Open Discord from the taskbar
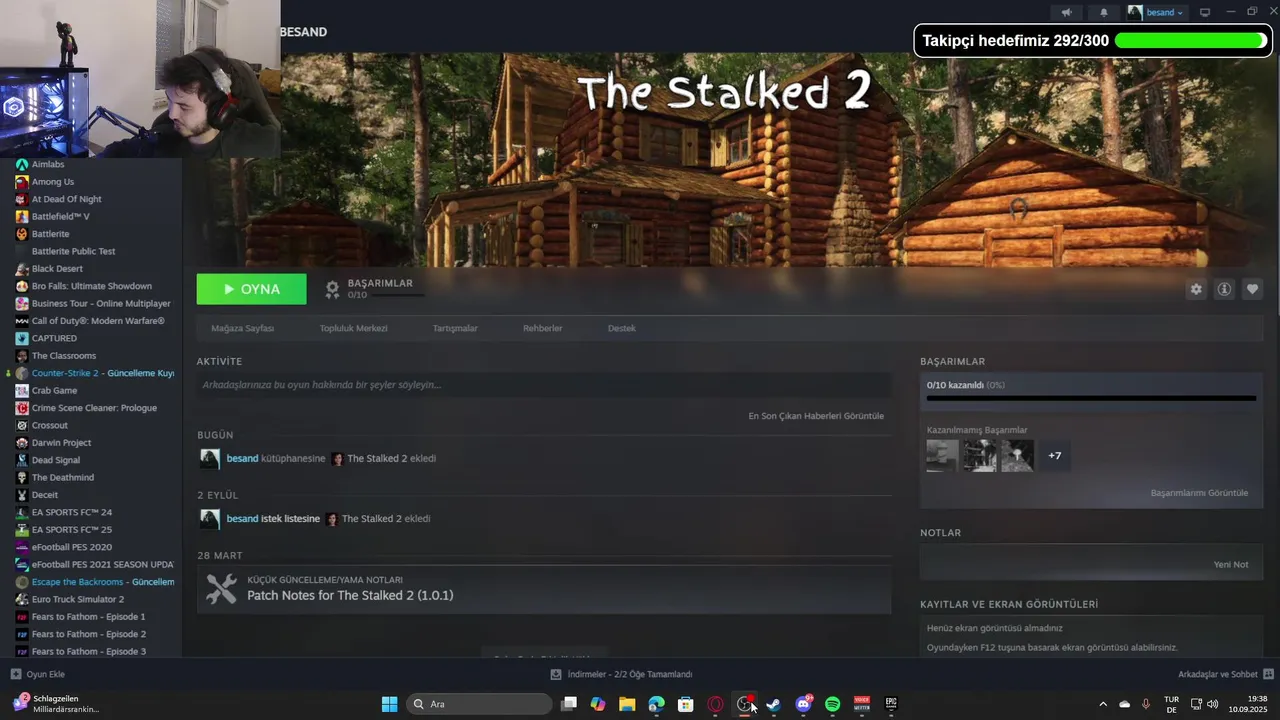The image size is (1280, 720). pyautogui.click(x=803, y=704)
